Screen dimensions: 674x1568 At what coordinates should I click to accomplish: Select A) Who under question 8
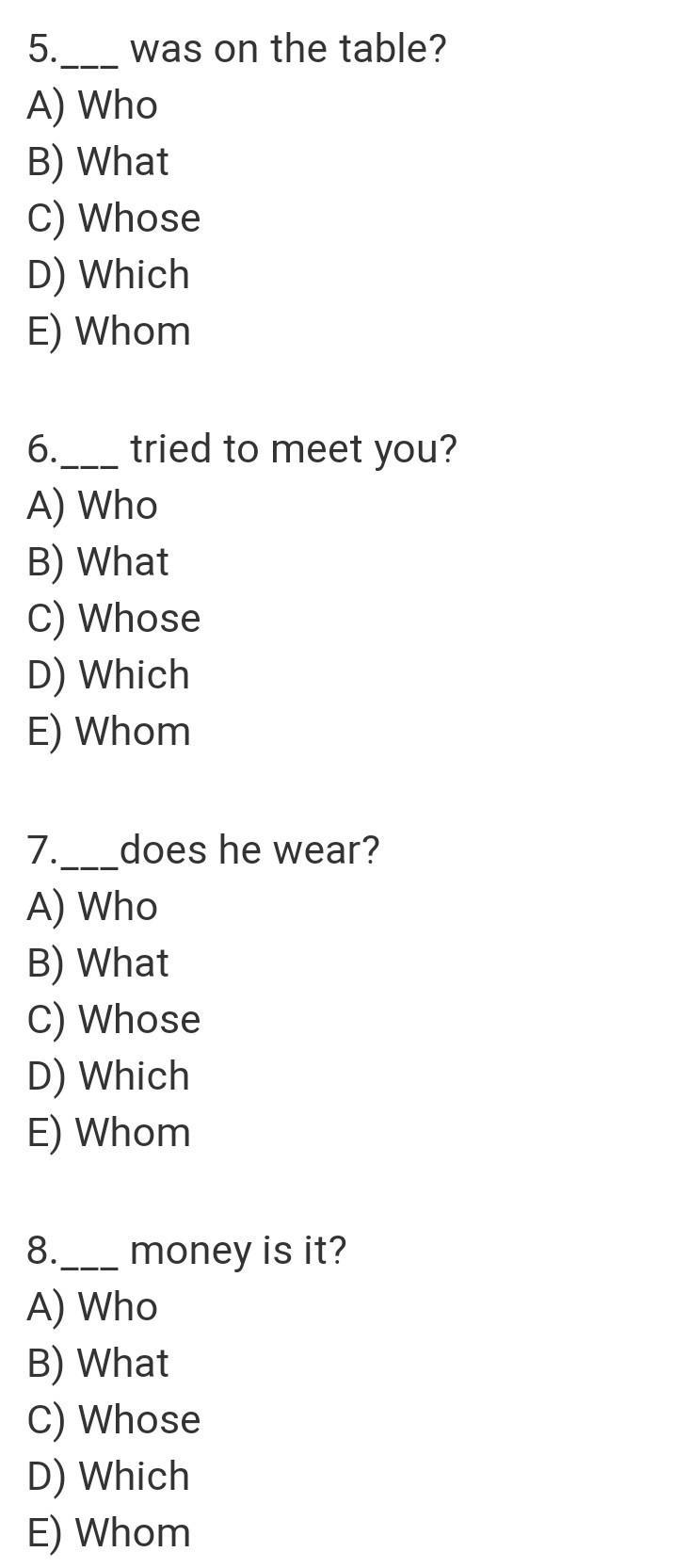[x=92, y=1307]
